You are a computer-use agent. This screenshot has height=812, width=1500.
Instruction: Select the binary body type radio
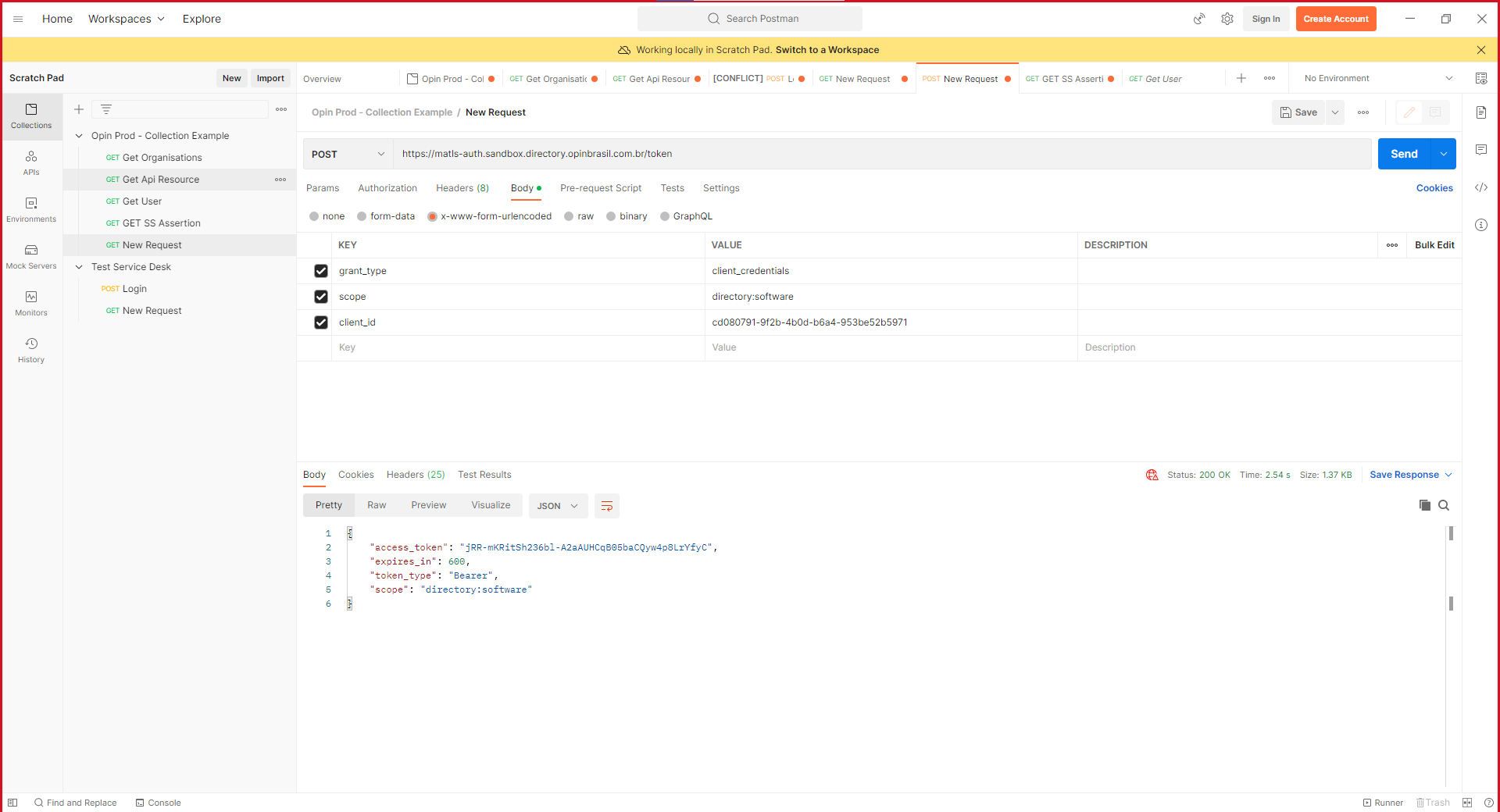click(611, 216)
